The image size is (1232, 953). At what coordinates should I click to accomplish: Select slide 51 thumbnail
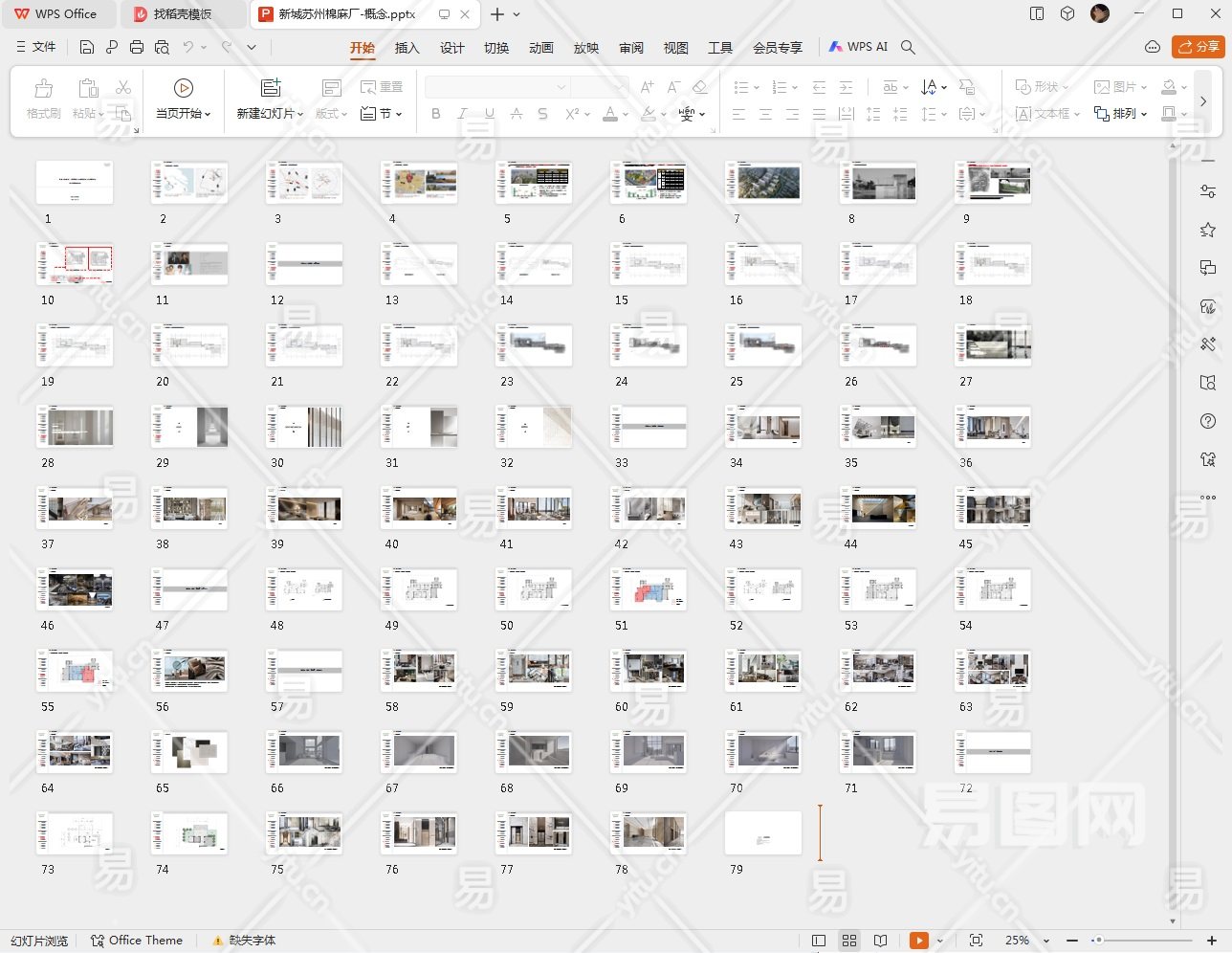pos(649,588)
